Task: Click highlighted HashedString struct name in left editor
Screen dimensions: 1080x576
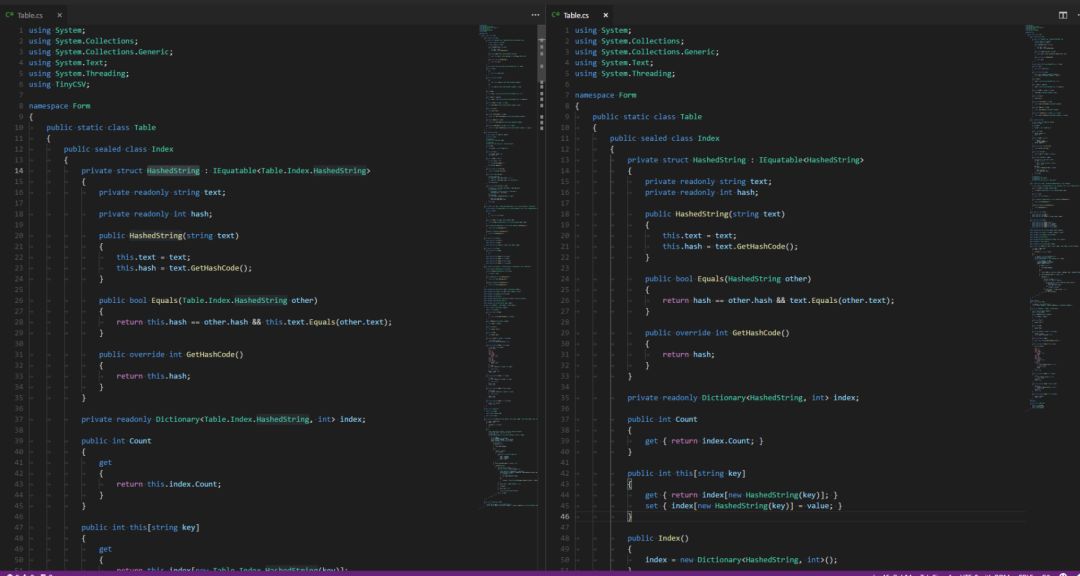Action: (x=173, y=171)
